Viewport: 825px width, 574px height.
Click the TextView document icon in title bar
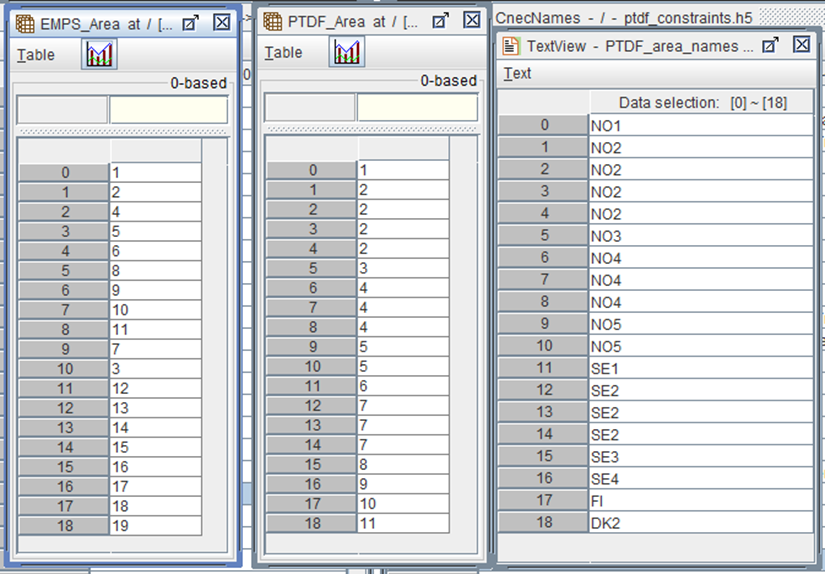(511, 45)
